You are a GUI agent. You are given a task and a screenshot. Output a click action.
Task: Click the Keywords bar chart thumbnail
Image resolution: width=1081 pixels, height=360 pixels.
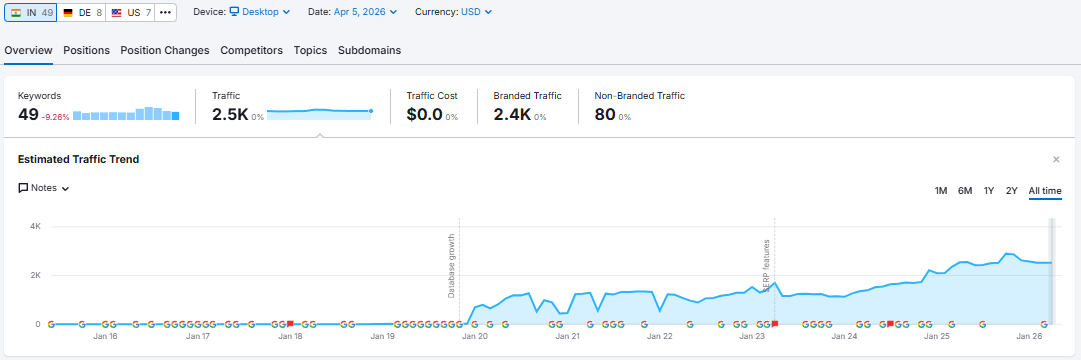click(126, 114)
